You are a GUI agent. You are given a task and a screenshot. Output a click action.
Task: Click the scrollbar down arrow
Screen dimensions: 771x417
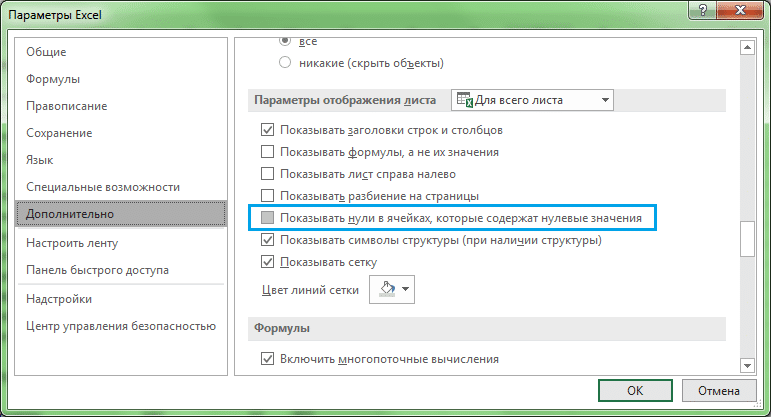(x=747, y=365)
